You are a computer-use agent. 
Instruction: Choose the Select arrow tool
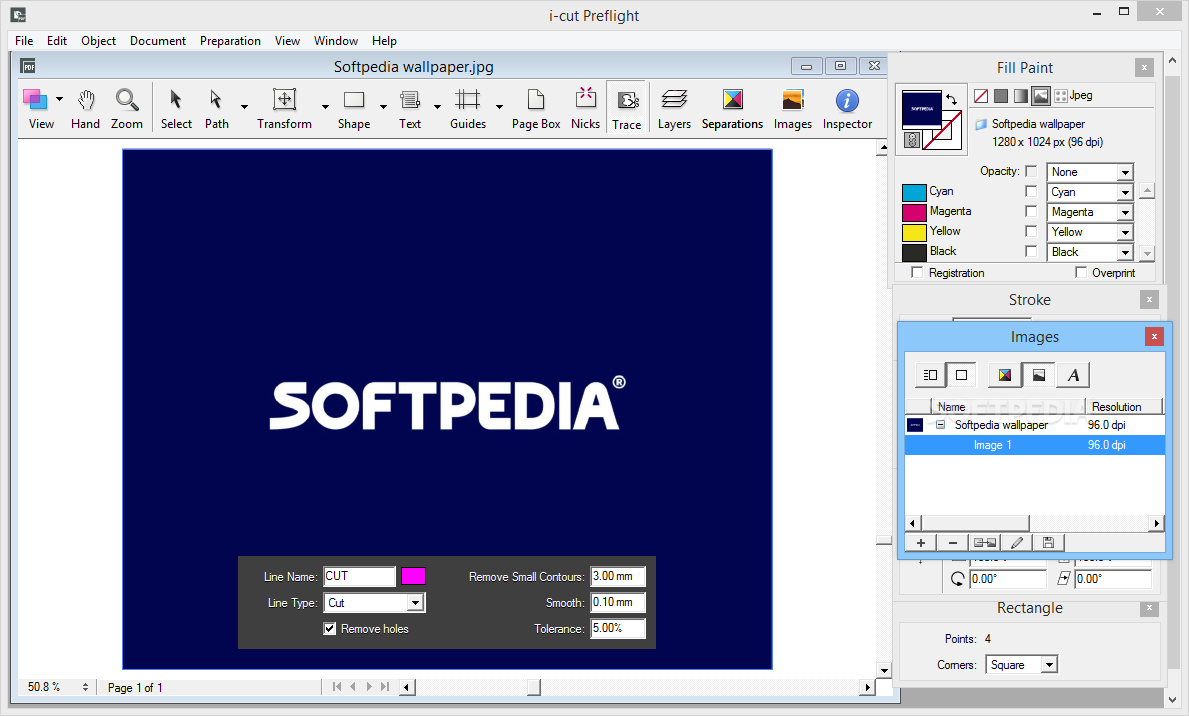click(x=176, y=108)
